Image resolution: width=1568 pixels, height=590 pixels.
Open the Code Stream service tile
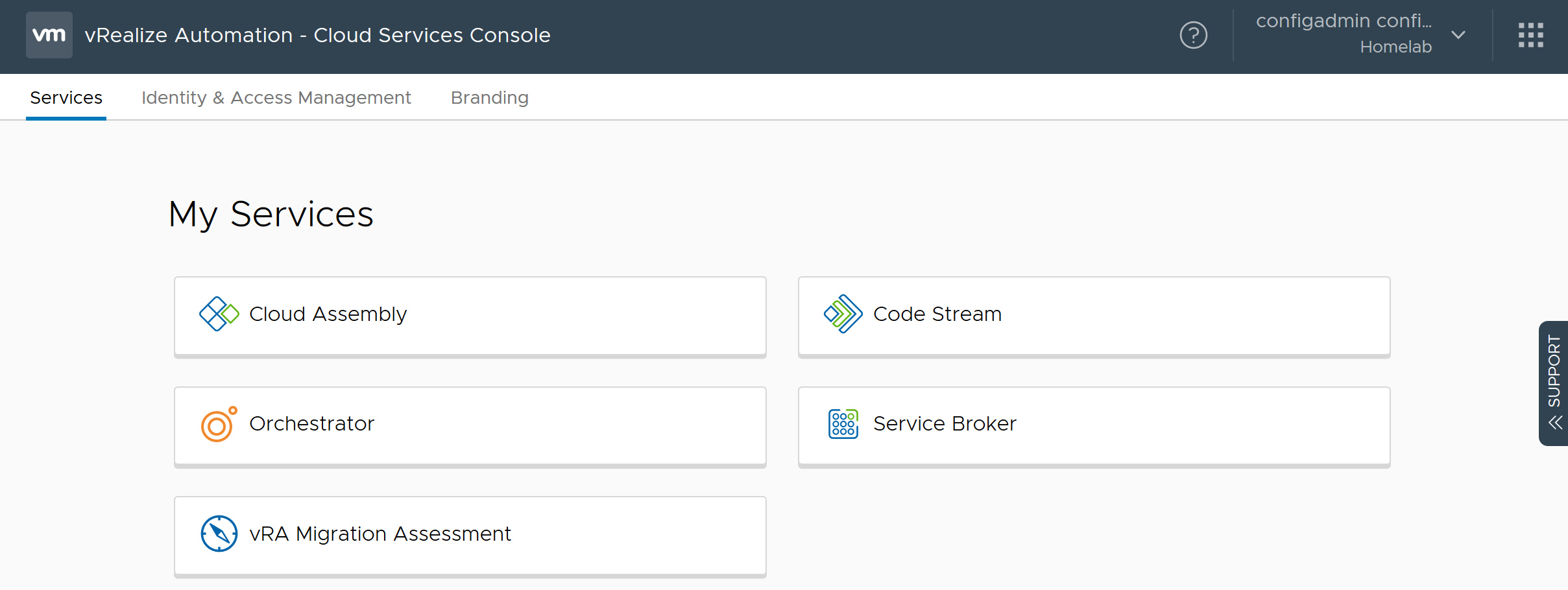click(x=1094, y=317)
